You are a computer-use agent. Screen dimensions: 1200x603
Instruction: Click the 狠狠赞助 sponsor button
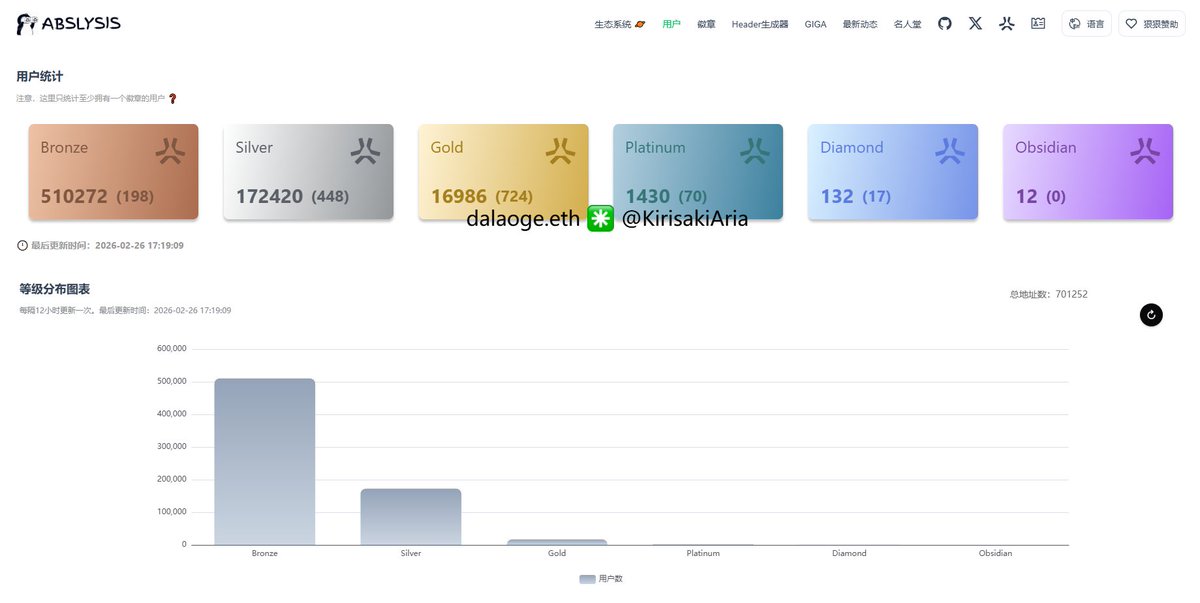click(1151, 23)
